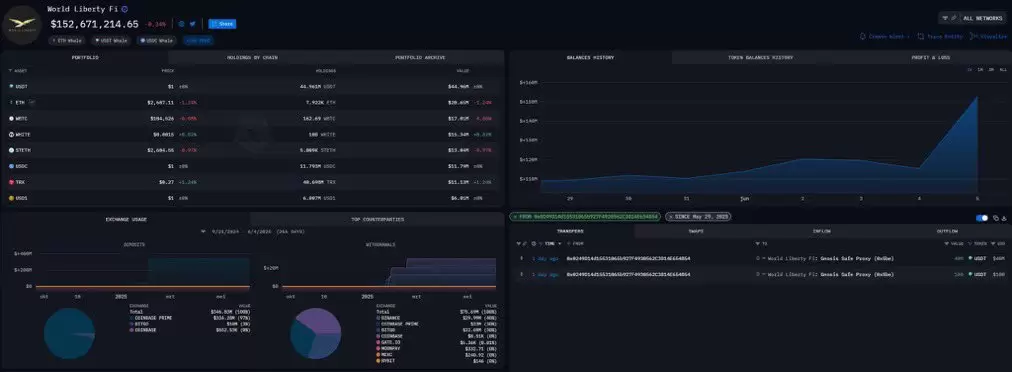Viewport: 1012px width, 372px height.
Task: Select the ETH Whale tag
Action: point(68,40)
